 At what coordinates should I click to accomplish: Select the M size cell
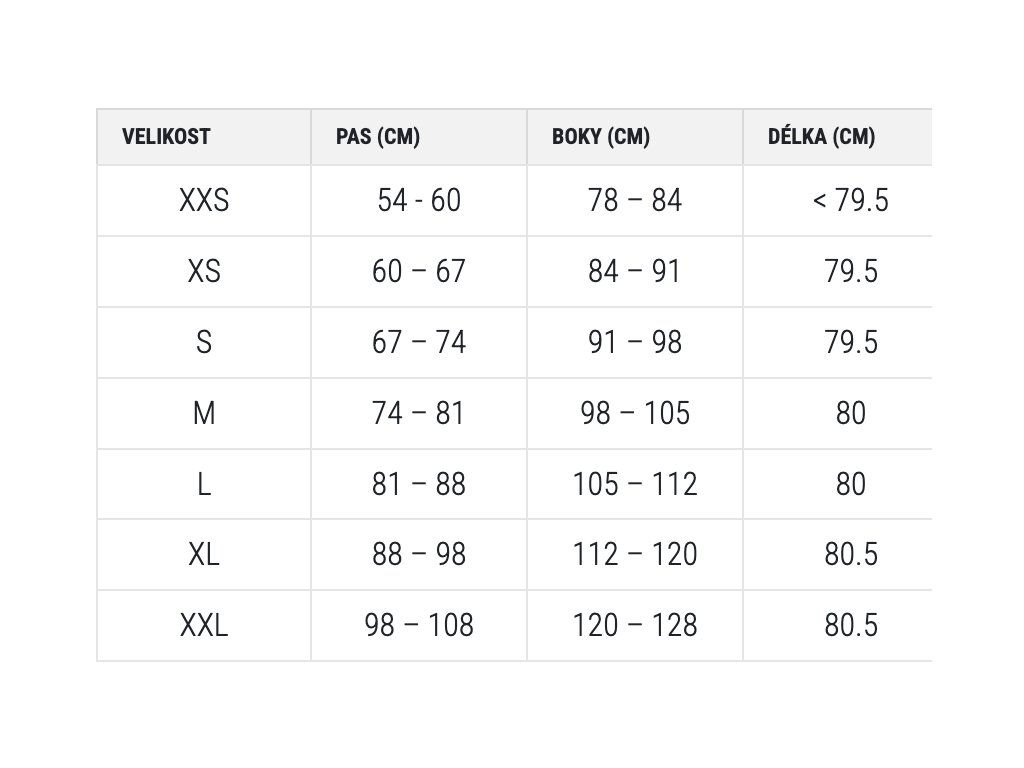[x=204, y=413]
